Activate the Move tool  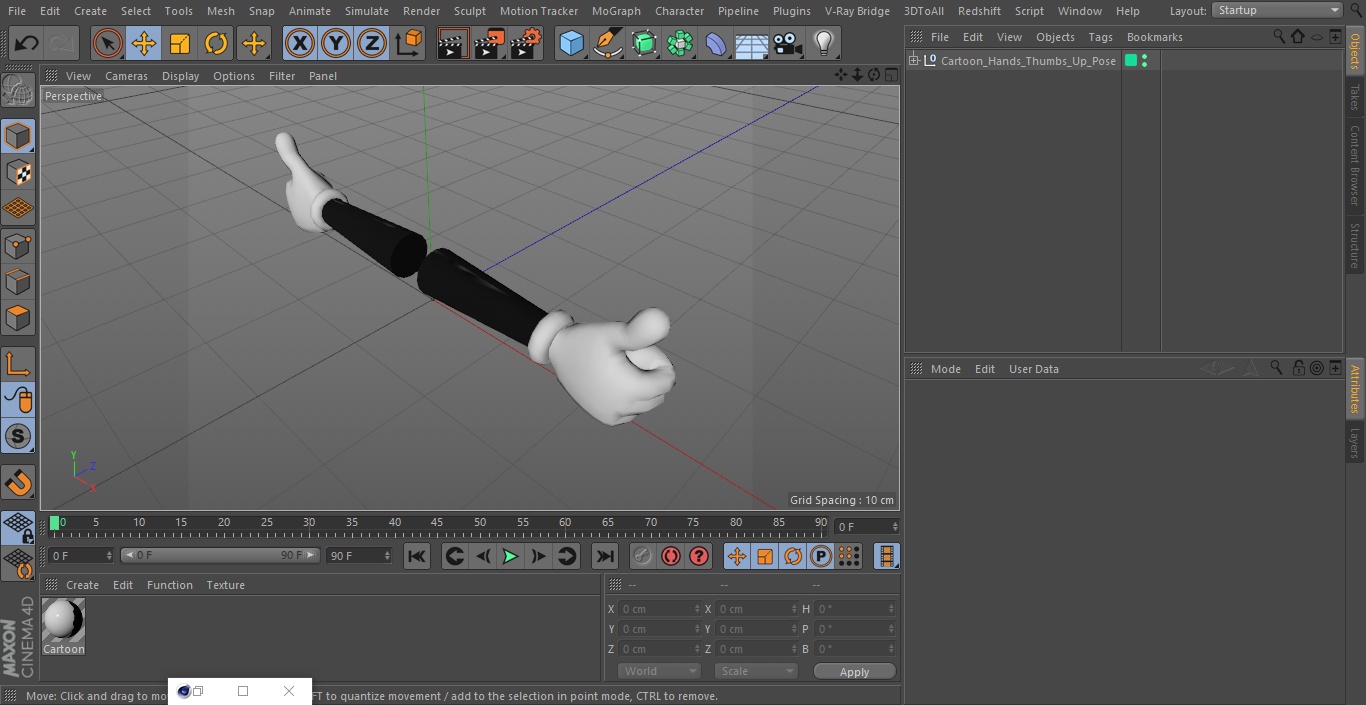point(144,44)
